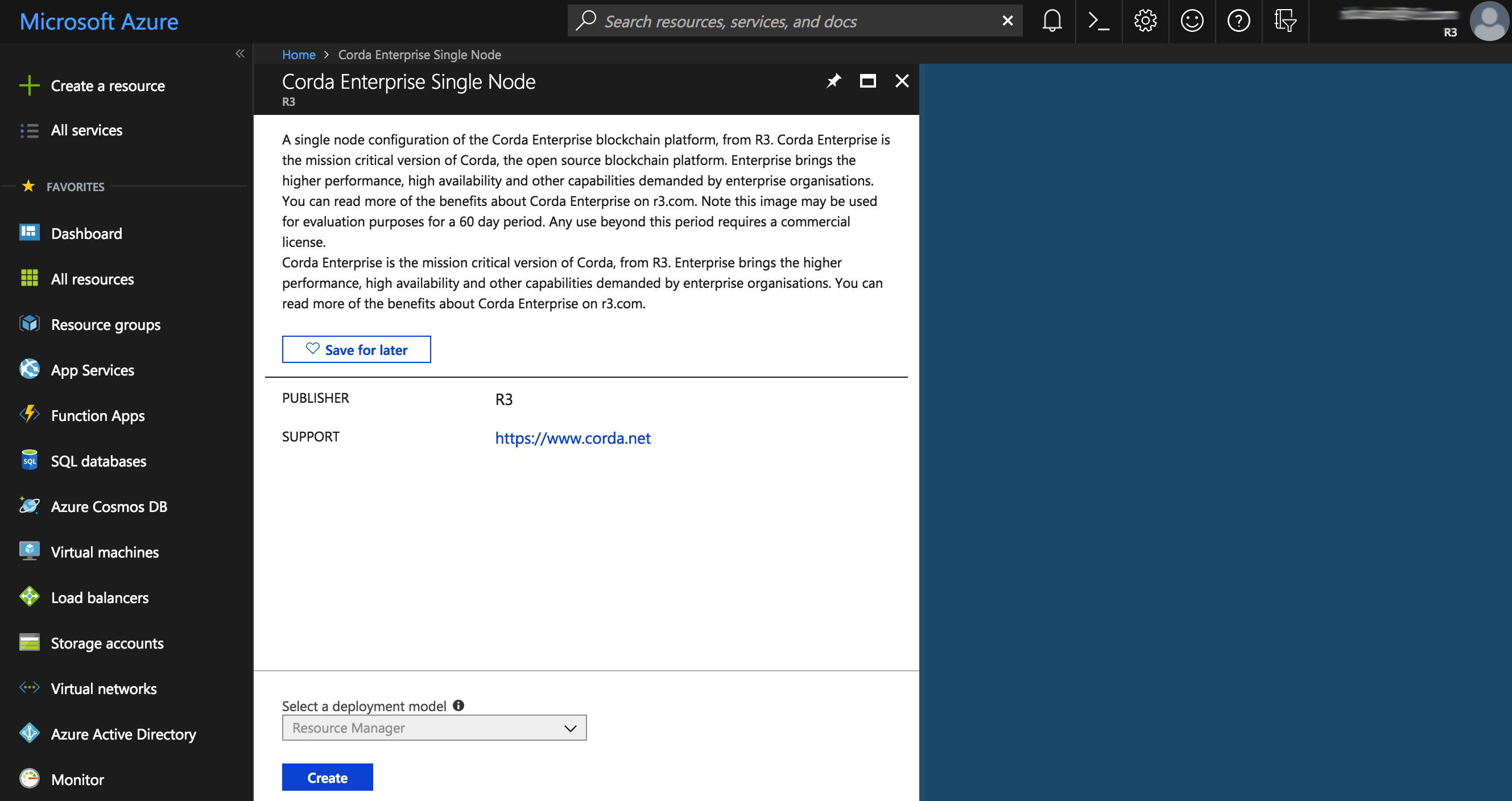Viewport: 1512px width, 801px height.
Task: Click the green plus Create a resource icon
Action: pyautogui.click(x=30, y=86)
